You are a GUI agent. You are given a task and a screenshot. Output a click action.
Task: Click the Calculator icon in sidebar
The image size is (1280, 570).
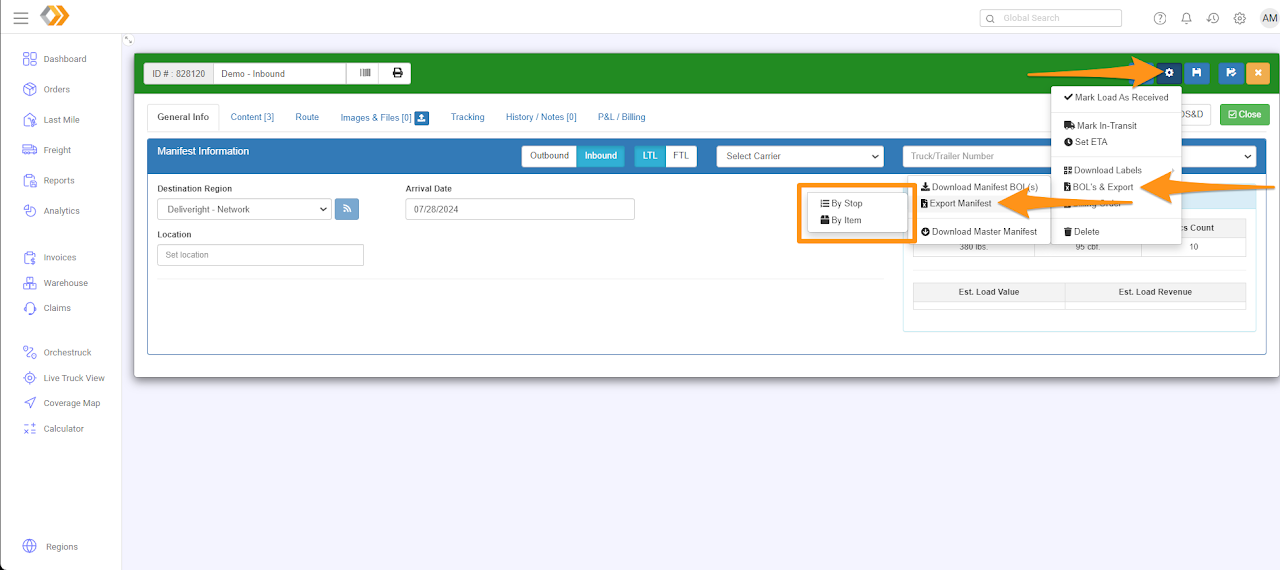[30, 428]
